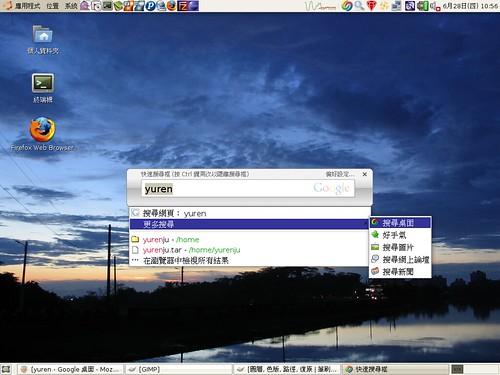
Task: Click the yellow star tray icon
Action: click(384, 6)
